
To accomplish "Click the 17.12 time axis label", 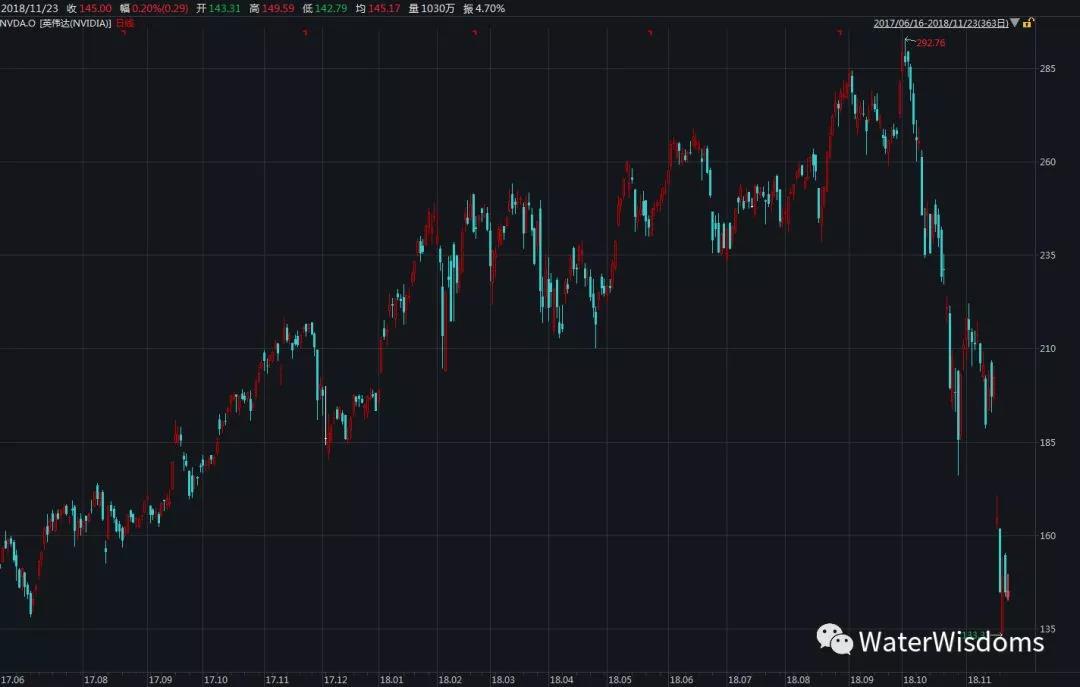I will point(335,680).
